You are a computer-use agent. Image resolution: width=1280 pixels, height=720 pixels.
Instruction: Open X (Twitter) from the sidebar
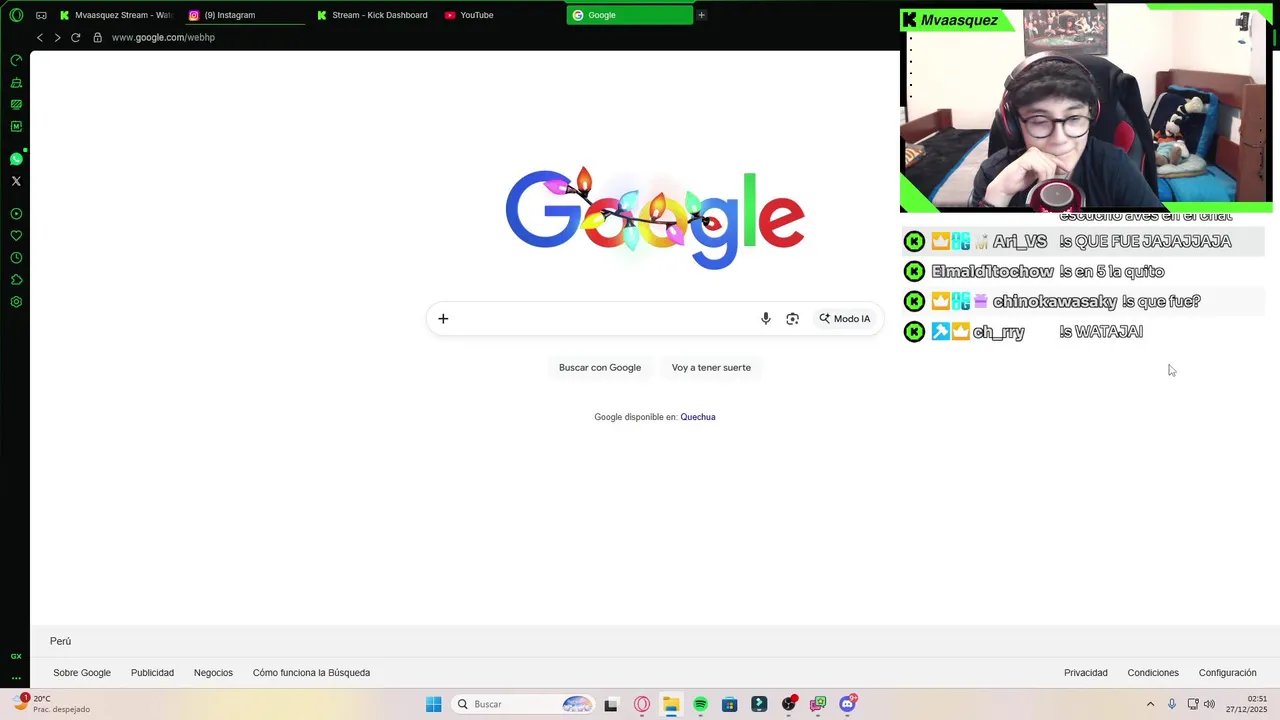(x=16, y=181)
